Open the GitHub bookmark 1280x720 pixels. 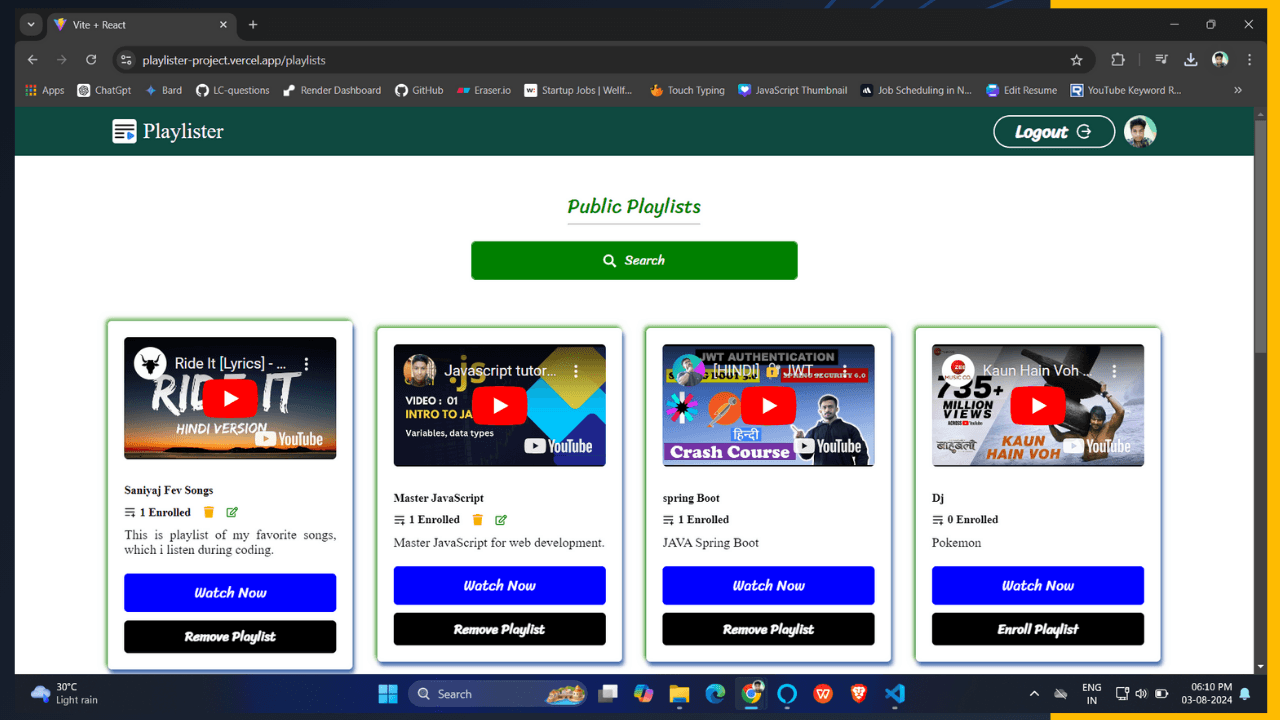[x=419, y=90]
